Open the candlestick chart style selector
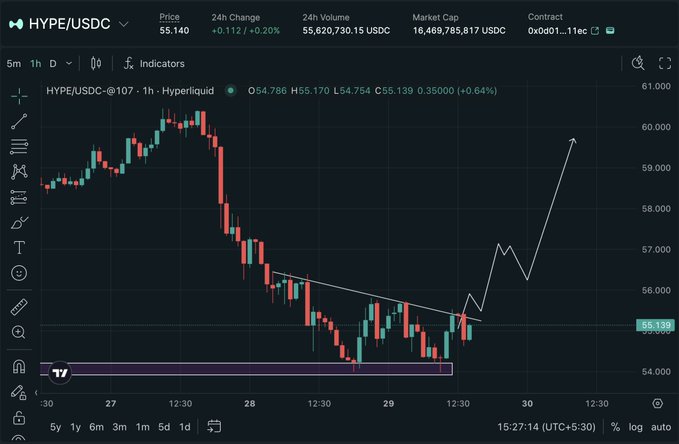The height and width of the screenshot is (444, 679). (96, 64)
